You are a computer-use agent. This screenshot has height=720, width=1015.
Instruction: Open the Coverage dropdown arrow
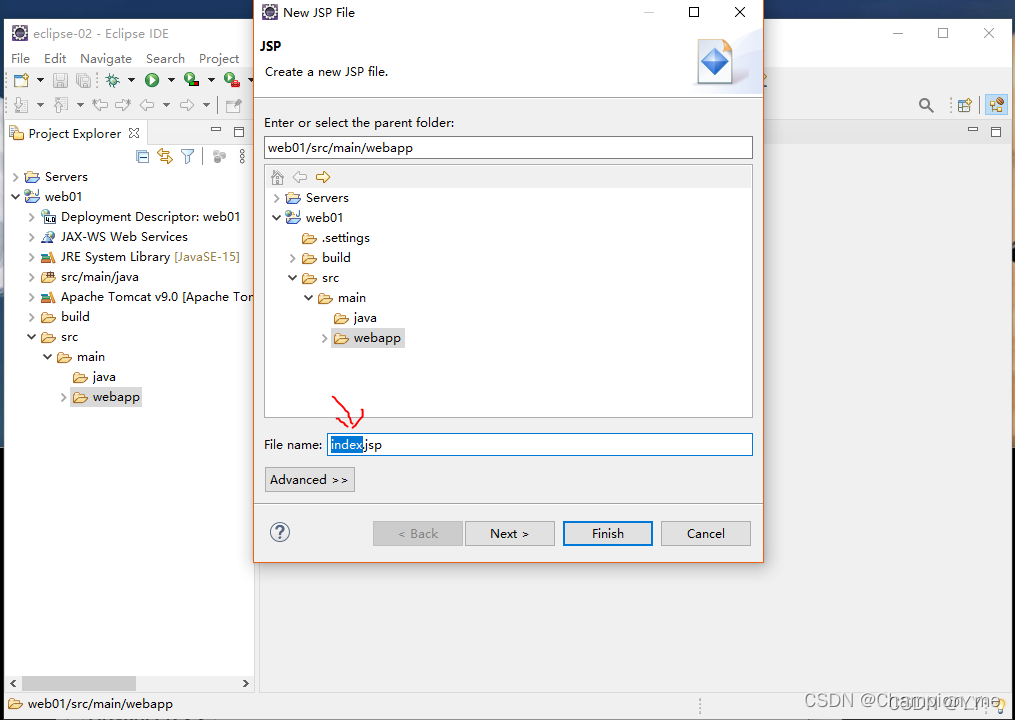click(210, 80)
